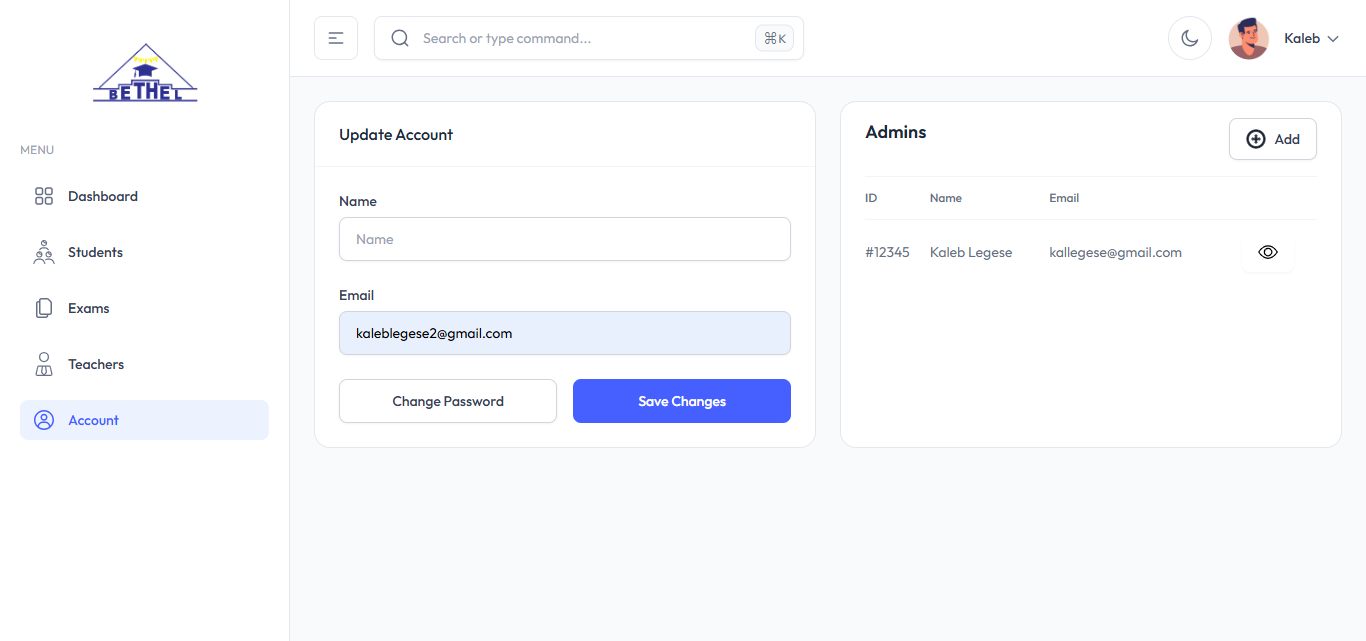
Task: Click the Students group icon
Action: click(x=44, y=252)
